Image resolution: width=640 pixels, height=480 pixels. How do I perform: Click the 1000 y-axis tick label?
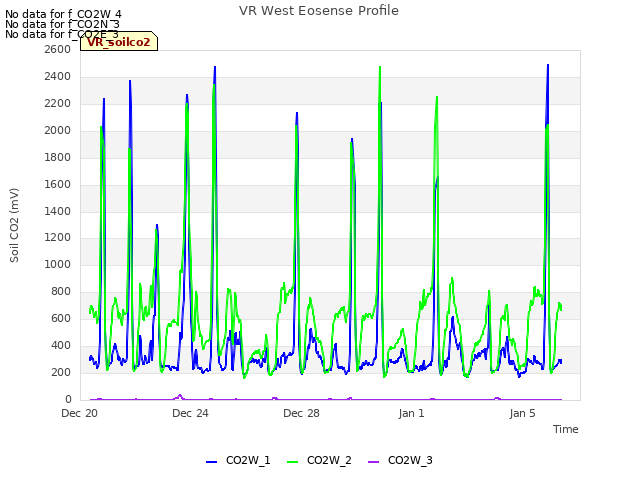[58, 264]
